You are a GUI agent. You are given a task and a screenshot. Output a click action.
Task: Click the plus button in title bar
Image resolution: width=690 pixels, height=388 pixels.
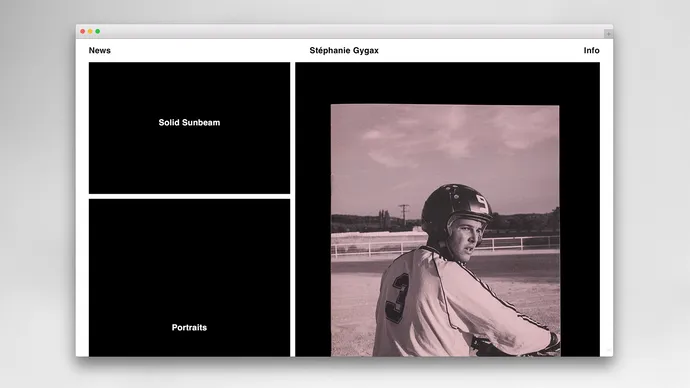point(608,34)
